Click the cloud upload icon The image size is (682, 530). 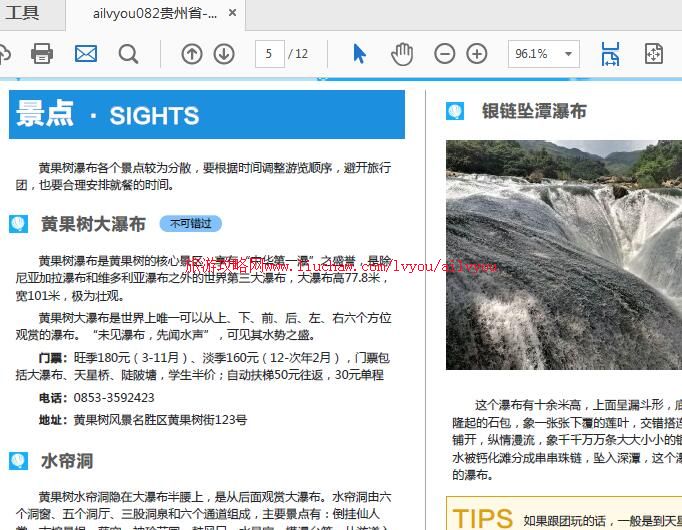(4, 54)
